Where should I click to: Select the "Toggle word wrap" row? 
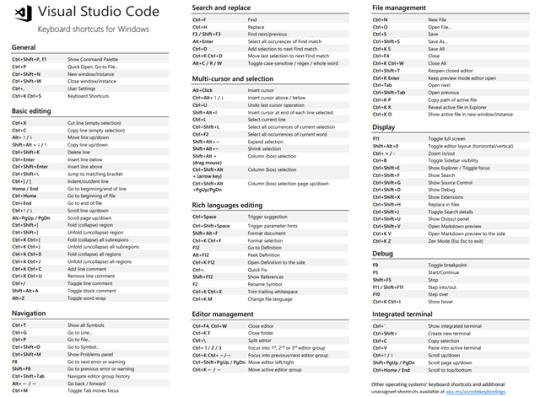pyautogui.click(x=90, y=298)
